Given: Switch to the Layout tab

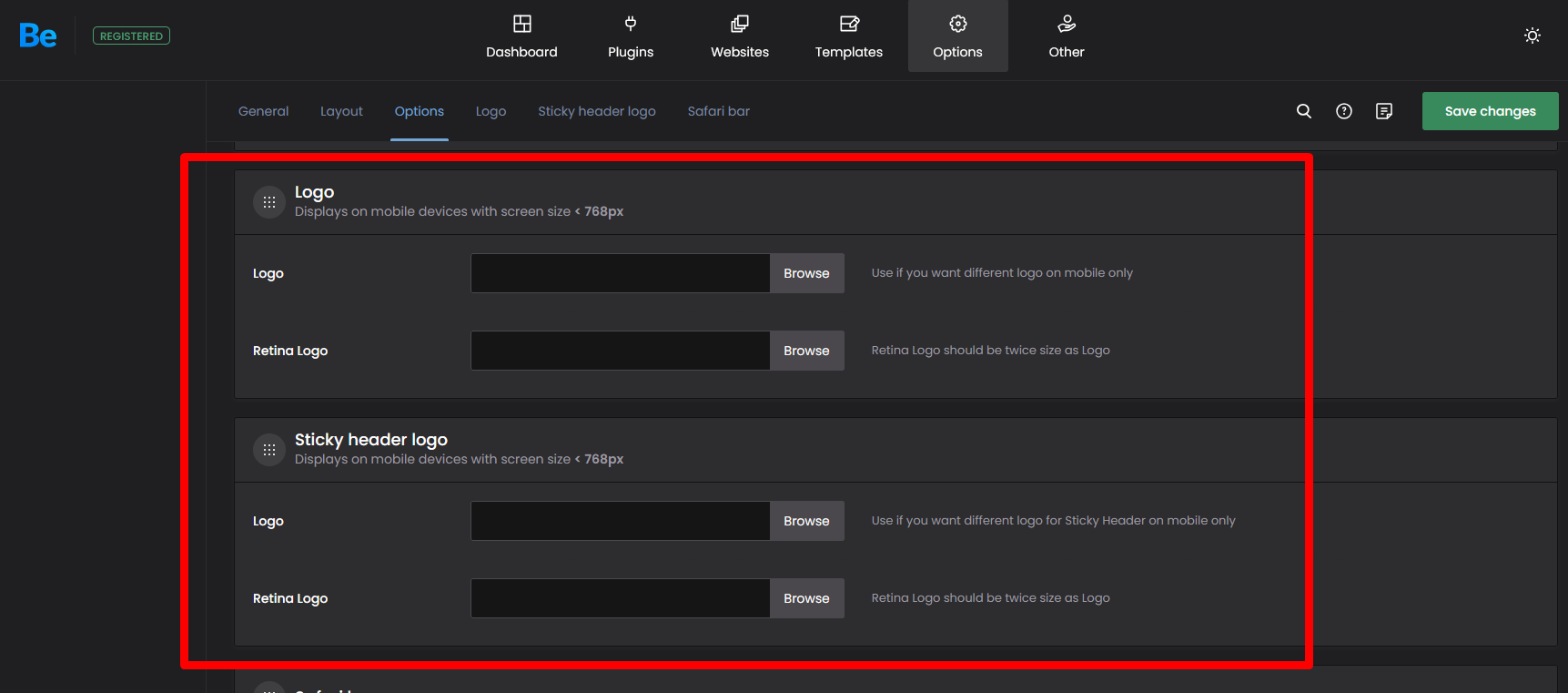Looking at the screenshot, I should click(341, 111).
